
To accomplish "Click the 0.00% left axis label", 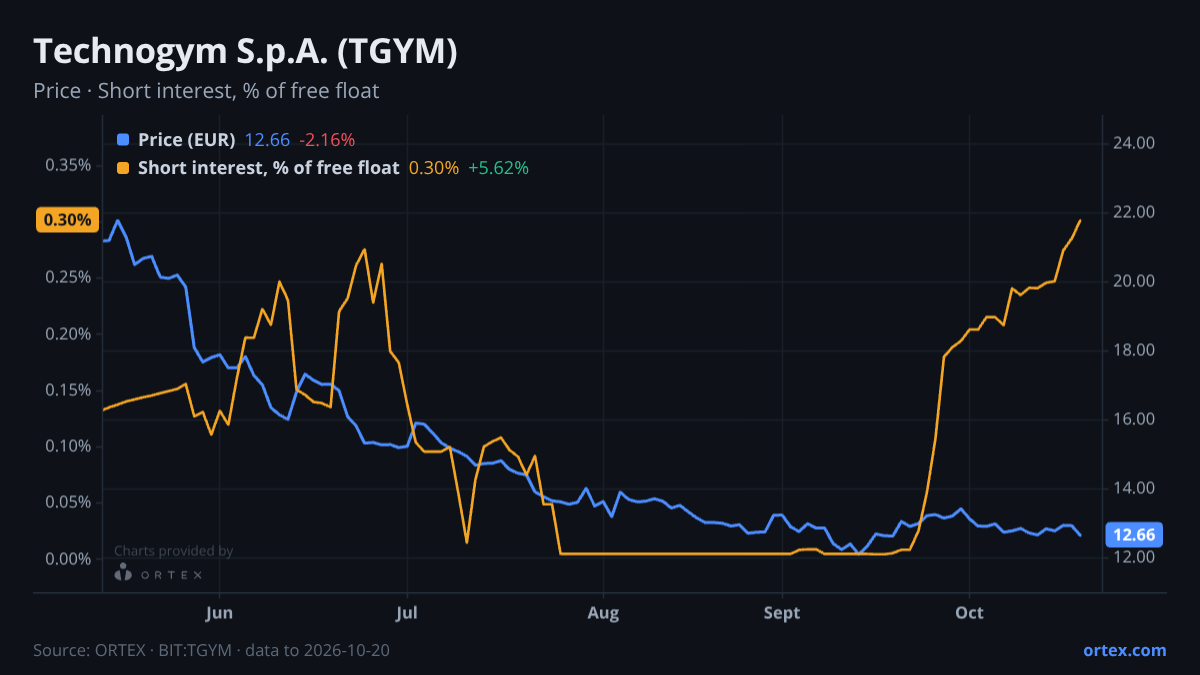I will click(x=68, y=558).
